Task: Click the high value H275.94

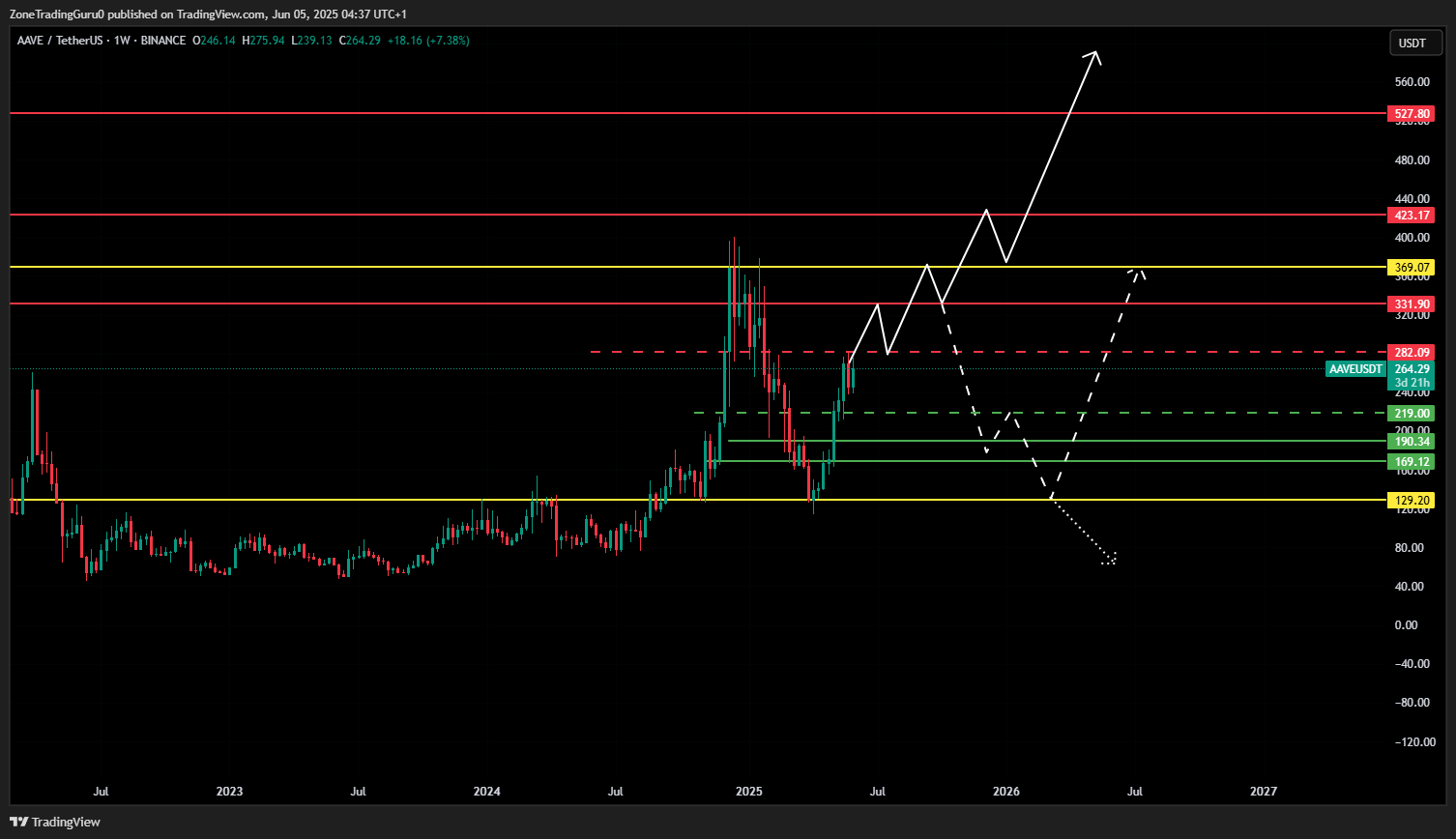Action: [x=263, y=41]
